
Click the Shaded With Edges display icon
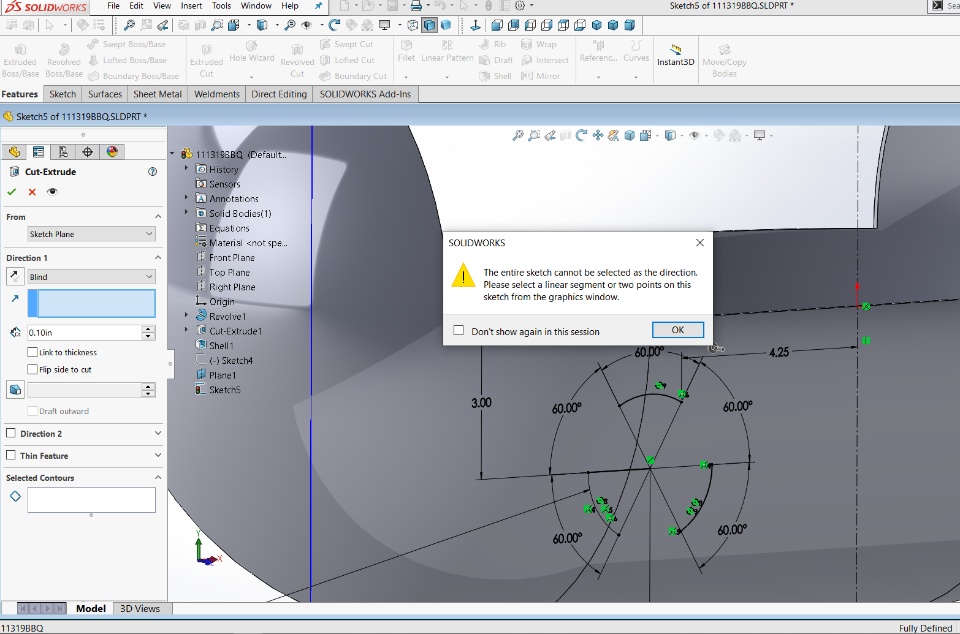coord(430,25)
